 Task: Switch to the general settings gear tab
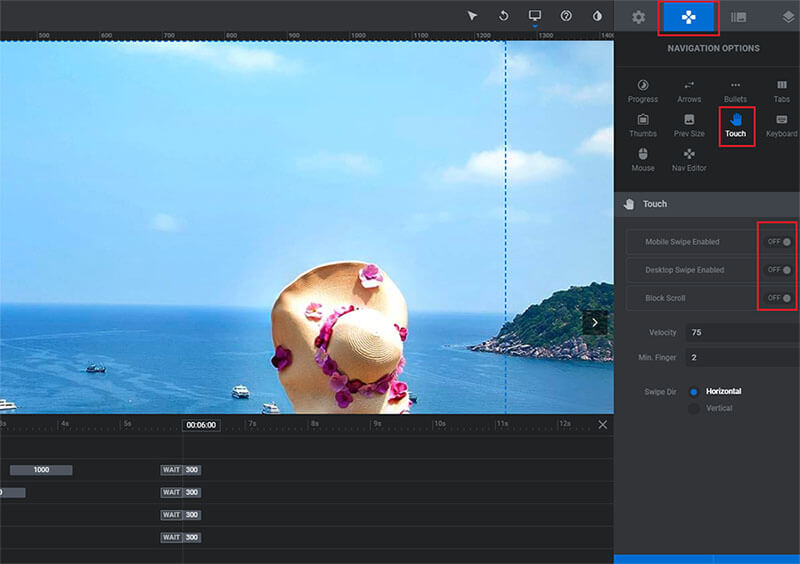638,17
